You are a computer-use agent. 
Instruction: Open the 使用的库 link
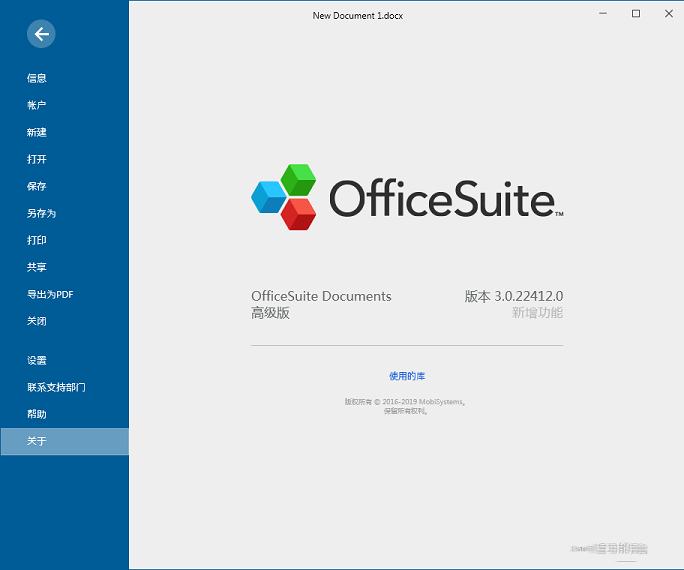(407, 376)
